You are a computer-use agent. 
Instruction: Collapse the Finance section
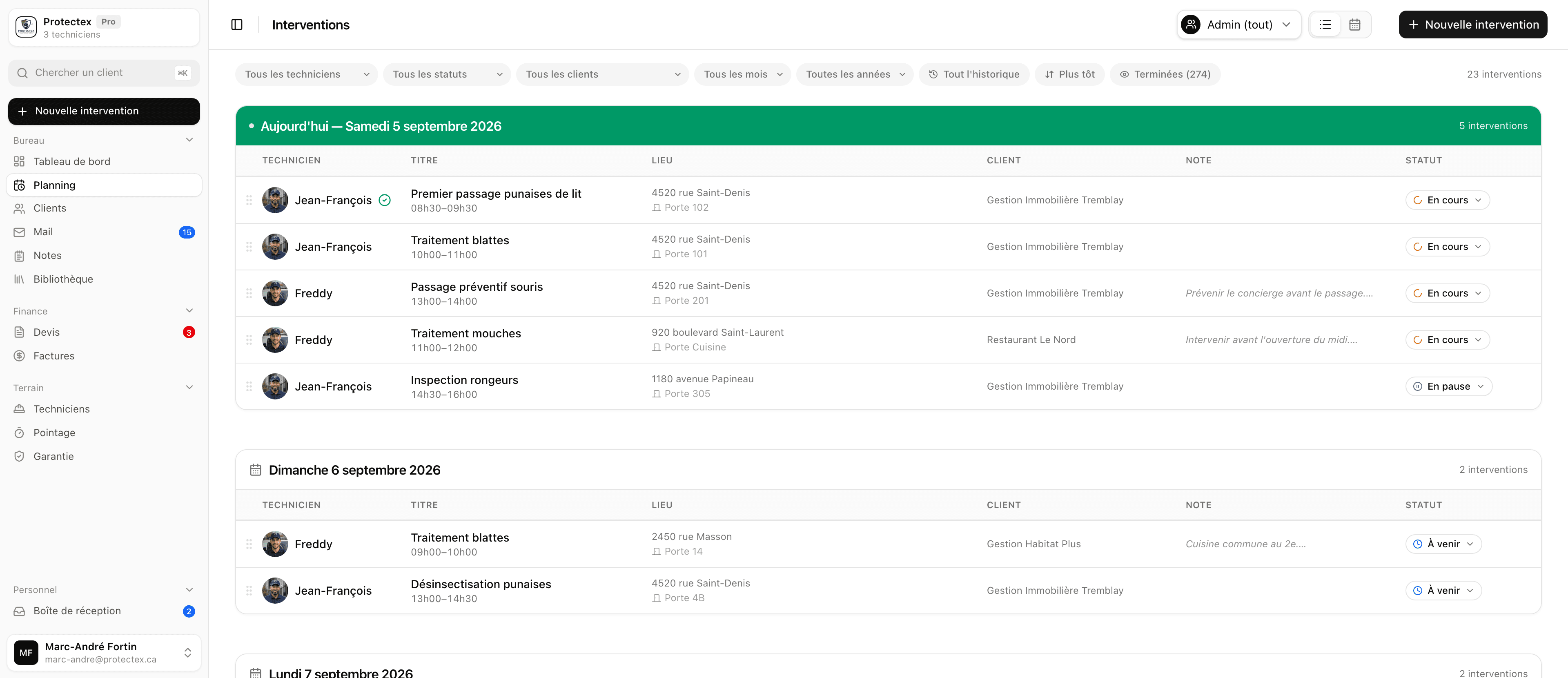(x=189, y=310)
